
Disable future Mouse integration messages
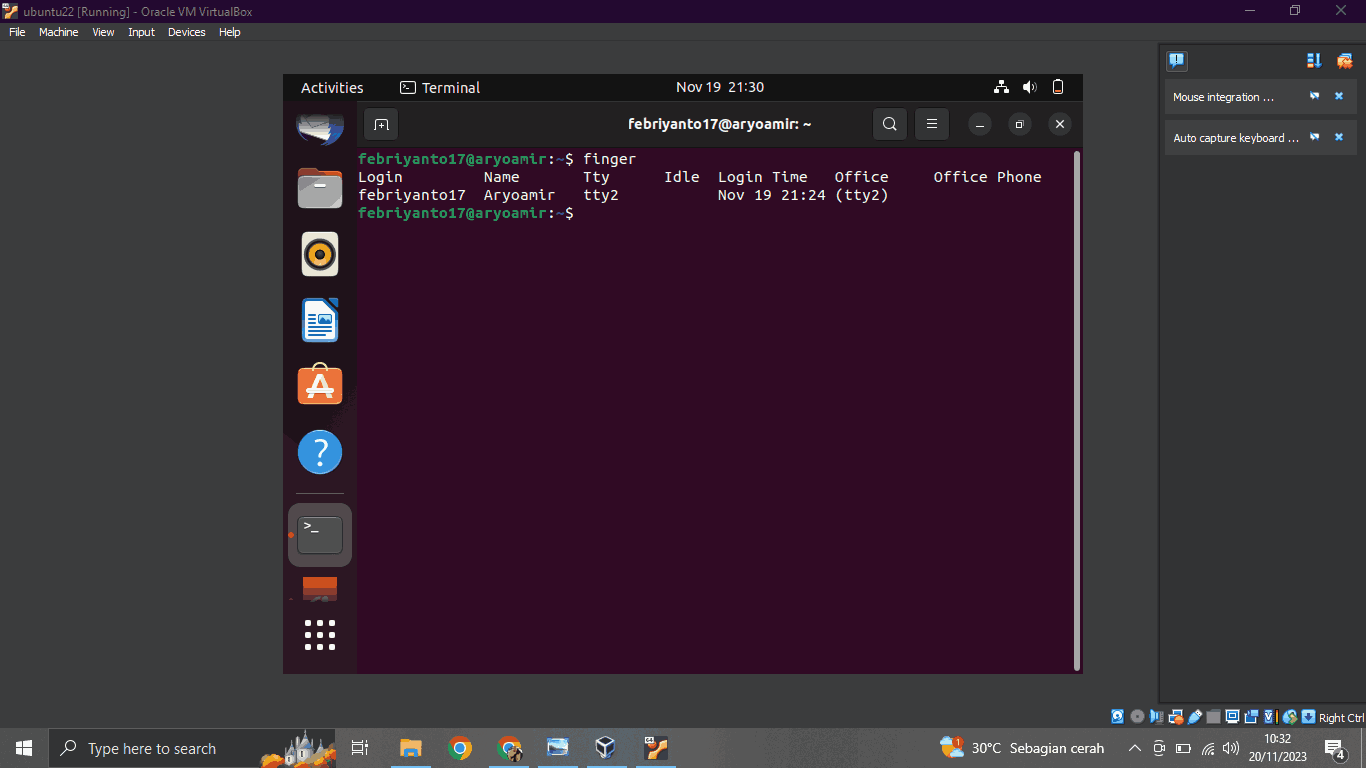pos(1315,97)
